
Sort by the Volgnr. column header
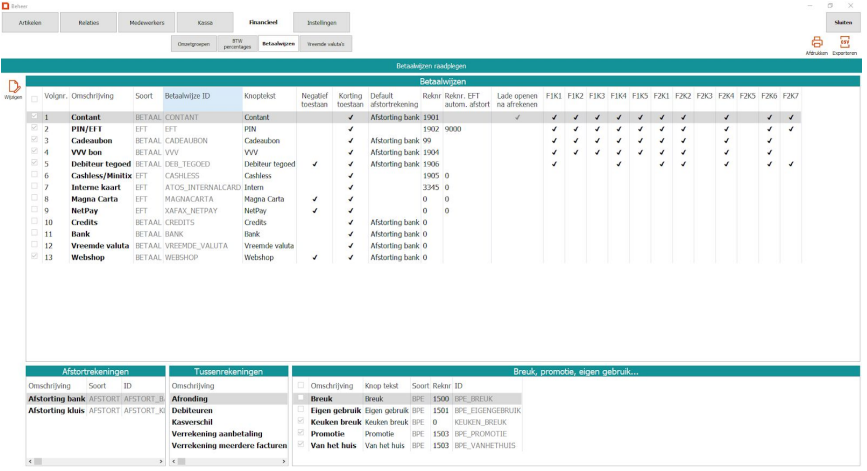(56, 99)
